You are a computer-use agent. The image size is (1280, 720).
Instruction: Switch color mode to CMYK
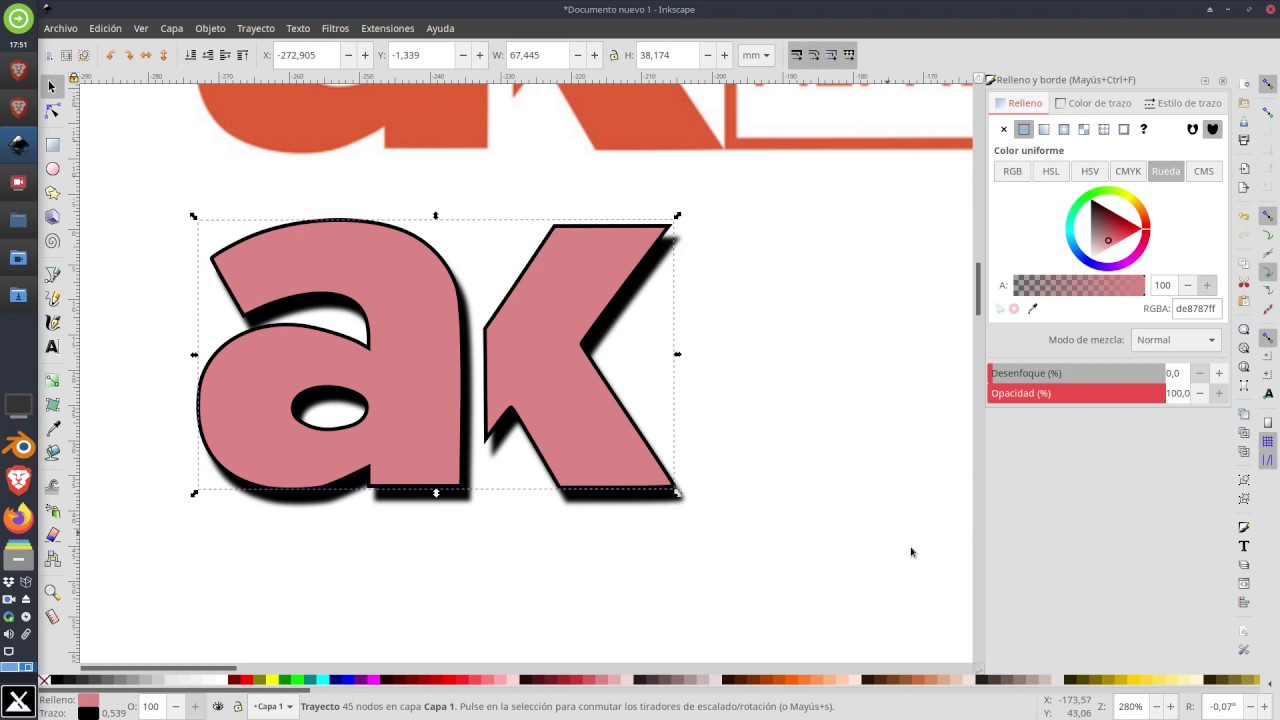1128,171
